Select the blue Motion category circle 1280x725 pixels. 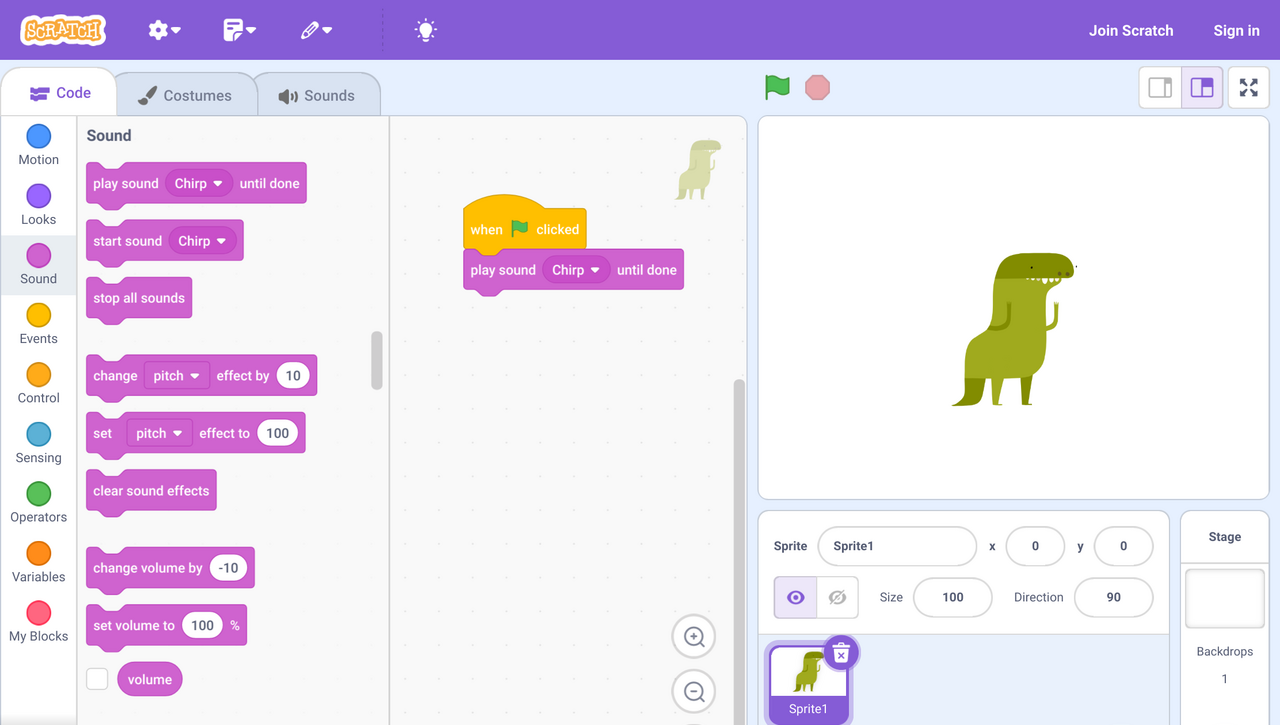(x=38, y=137)
